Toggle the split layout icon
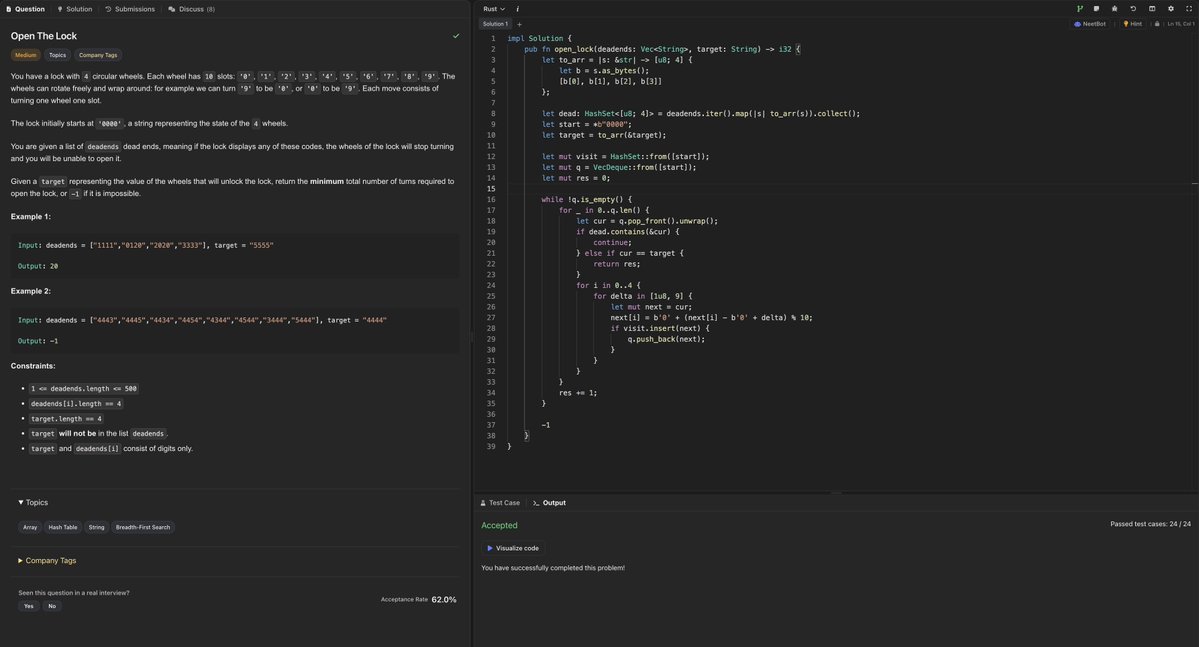The image size is (1199, 647). click(x=1152, y=9)
